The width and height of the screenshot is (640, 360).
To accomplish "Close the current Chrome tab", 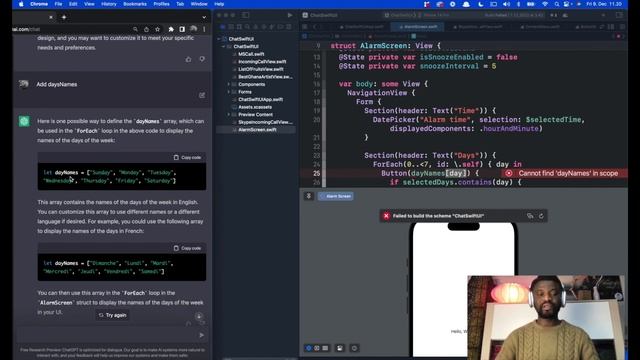I will pos(51,17).
